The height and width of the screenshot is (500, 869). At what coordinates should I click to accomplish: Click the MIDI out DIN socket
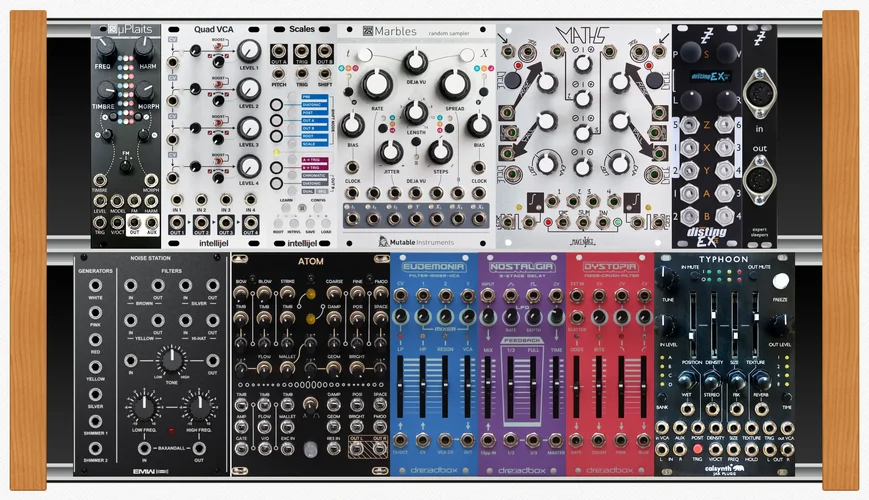759,180
